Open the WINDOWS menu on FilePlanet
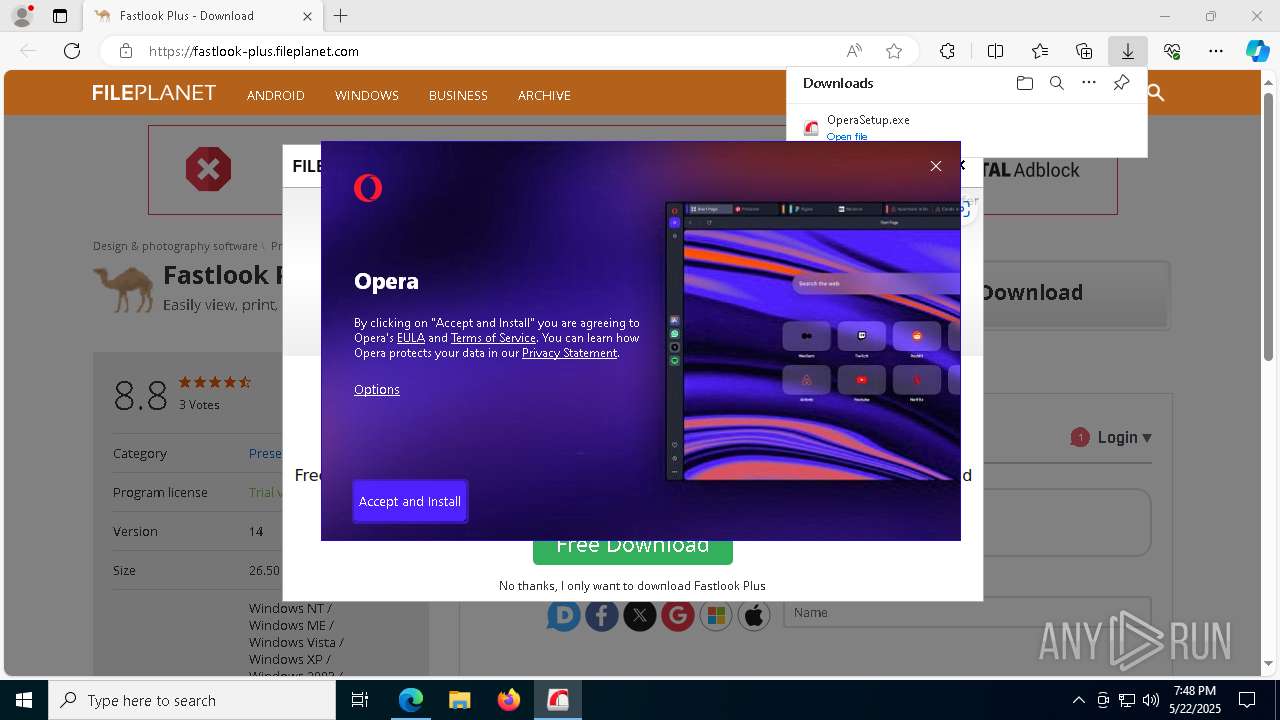This screenshot has width=1280, height=720. click(x=367, y=95)
